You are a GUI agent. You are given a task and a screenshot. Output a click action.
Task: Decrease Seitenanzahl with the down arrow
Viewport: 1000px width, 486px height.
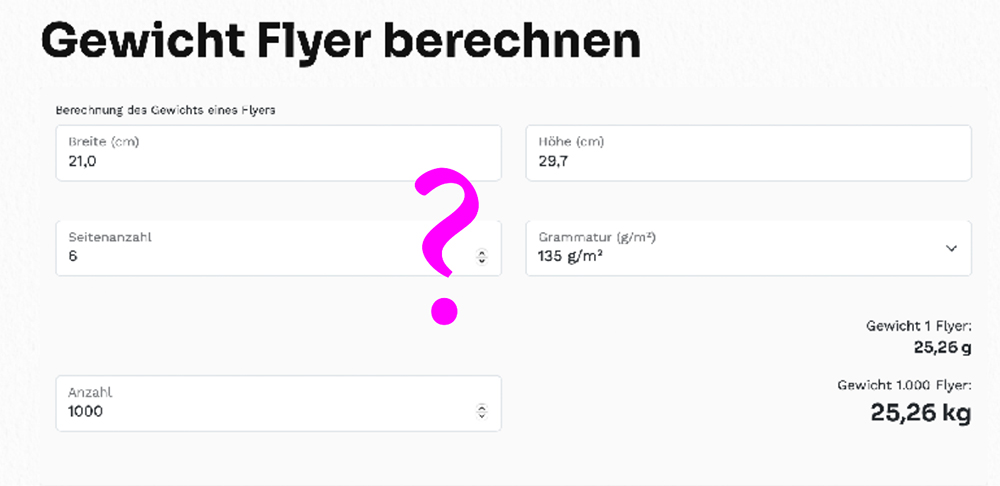[x=482, y=261]
